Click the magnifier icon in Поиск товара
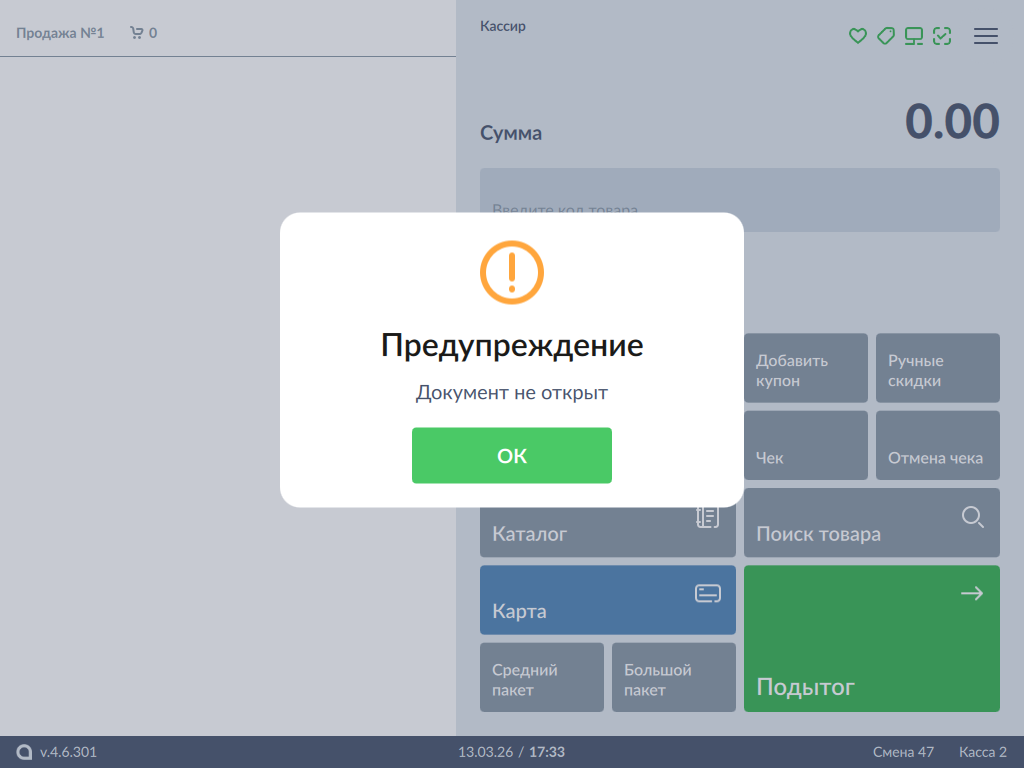The image size is (1024, 768). [972, 517]
